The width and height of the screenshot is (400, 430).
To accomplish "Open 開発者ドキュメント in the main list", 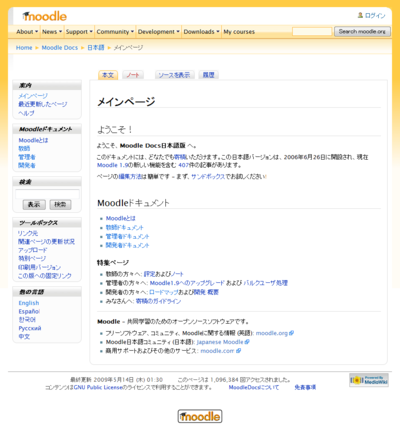I will [x=127, y=245].
